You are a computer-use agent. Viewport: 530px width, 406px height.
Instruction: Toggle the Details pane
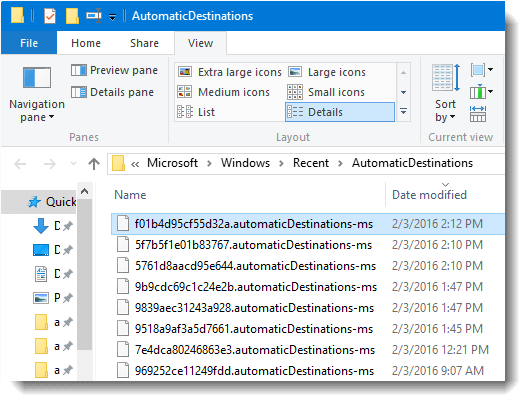[113, 92]
